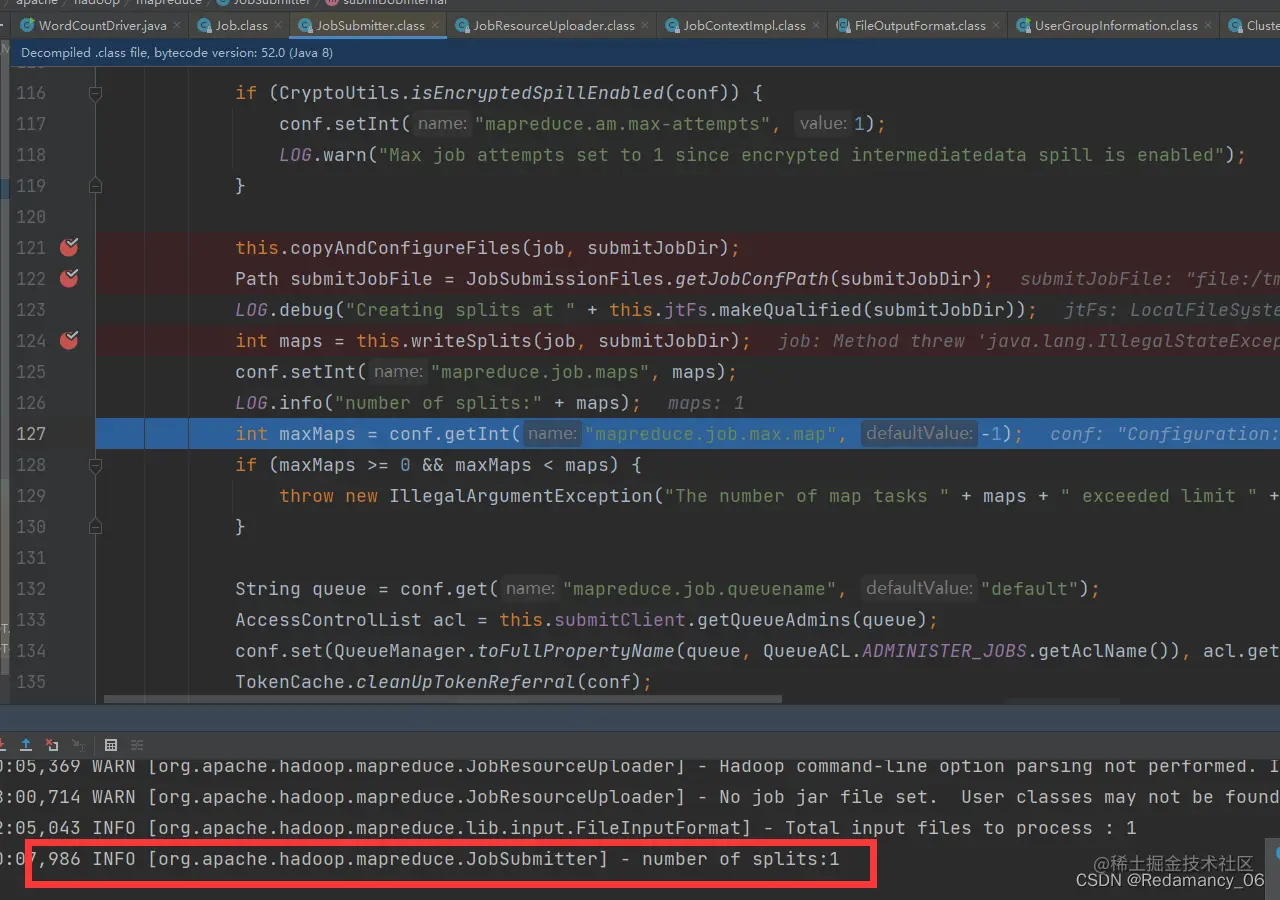Viewport: 1280px width, 900px height.
Task: Switch to the WordCountDriver.java tab
Action: 102,25
